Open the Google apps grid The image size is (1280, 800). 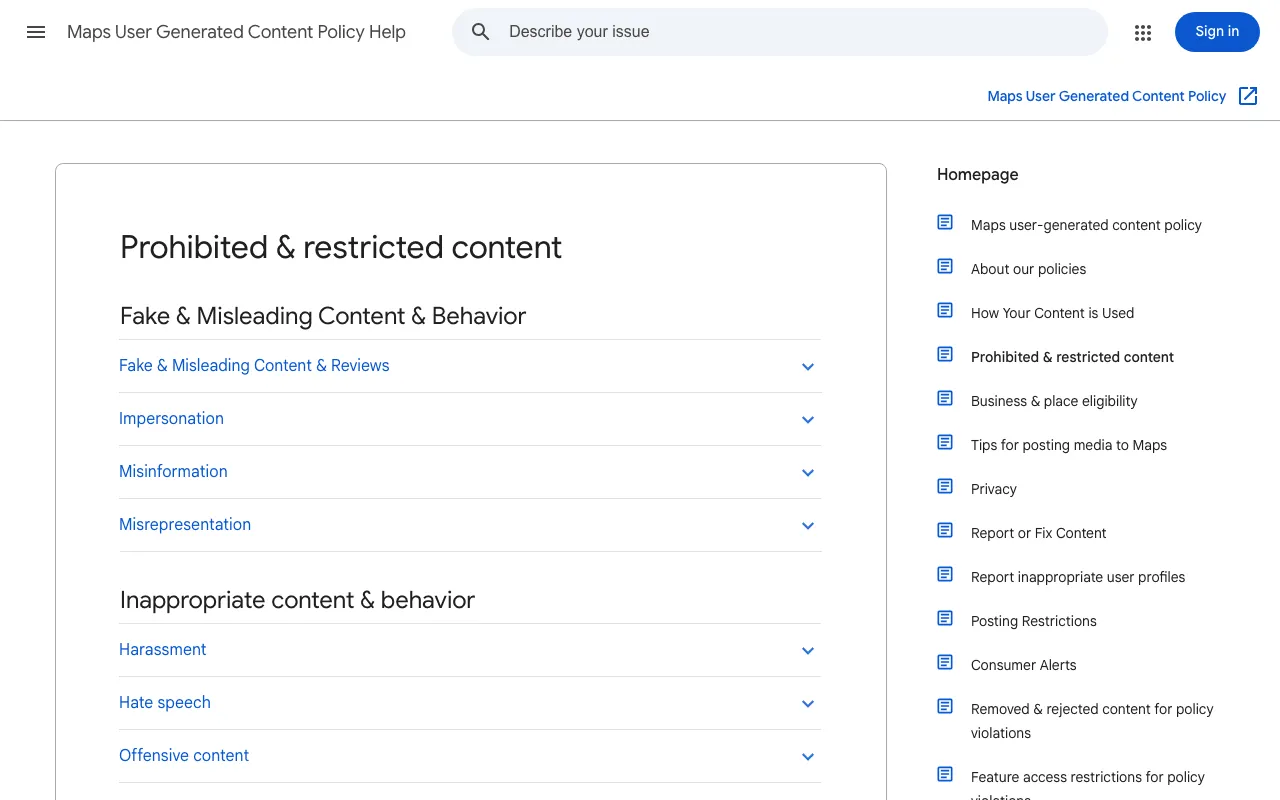(x=1143, y=32)
